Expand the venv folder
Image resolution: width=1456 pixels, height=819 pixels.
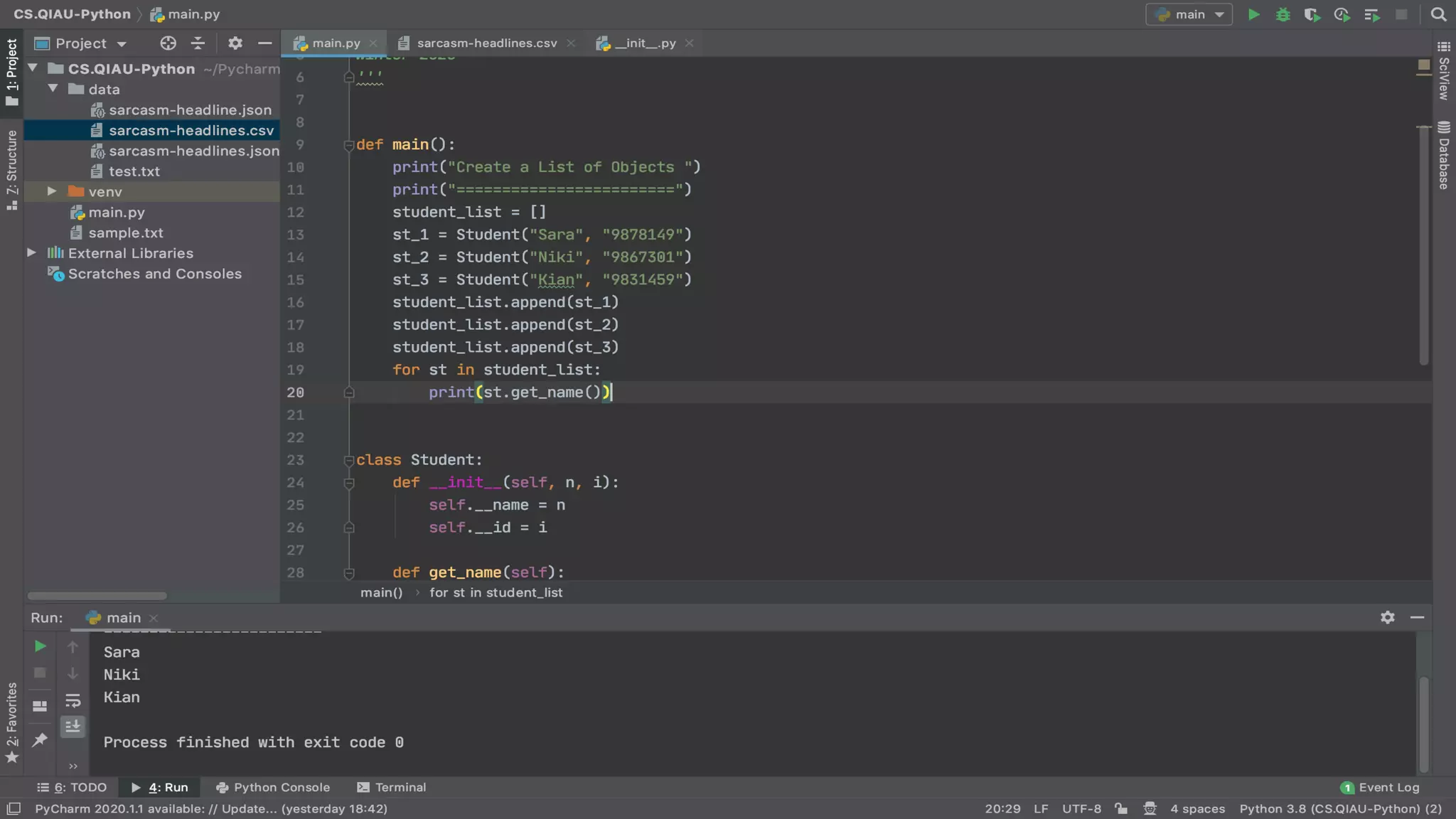coord(52,191)
